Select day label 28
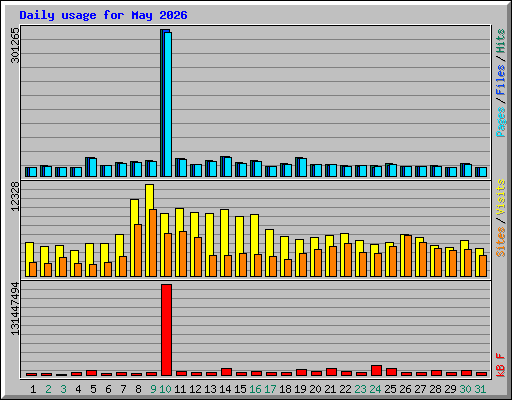The width and height of the screenshot is (512, 400). coord(435,389)
